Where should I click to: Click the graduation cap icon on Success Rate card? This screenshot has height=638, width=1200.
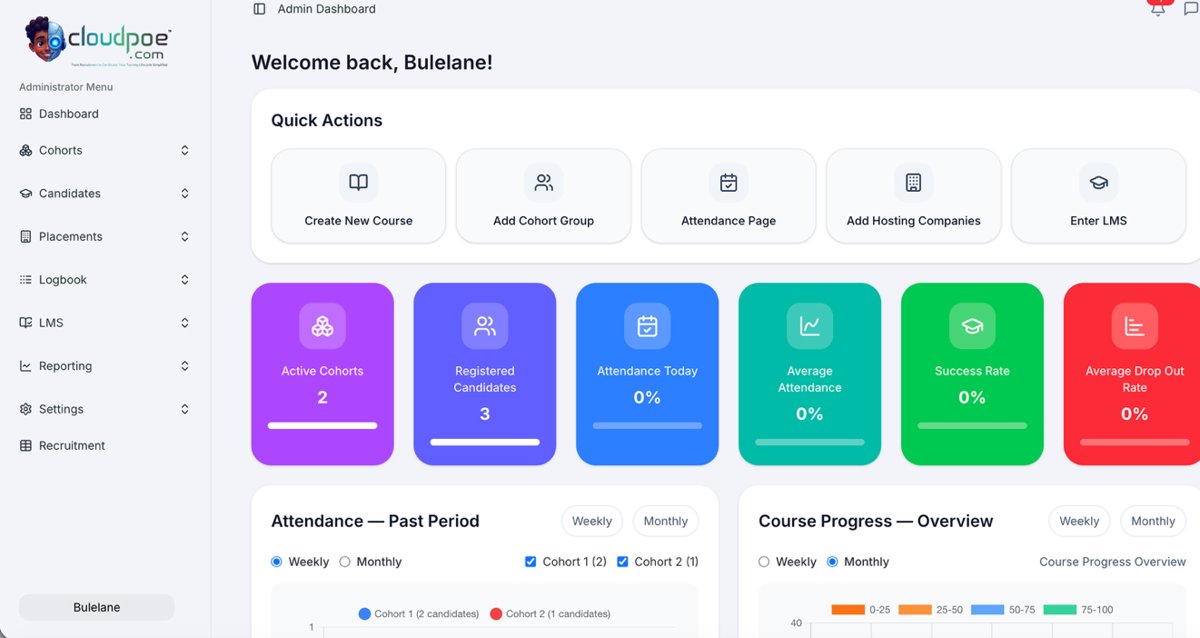click(972, 326)
